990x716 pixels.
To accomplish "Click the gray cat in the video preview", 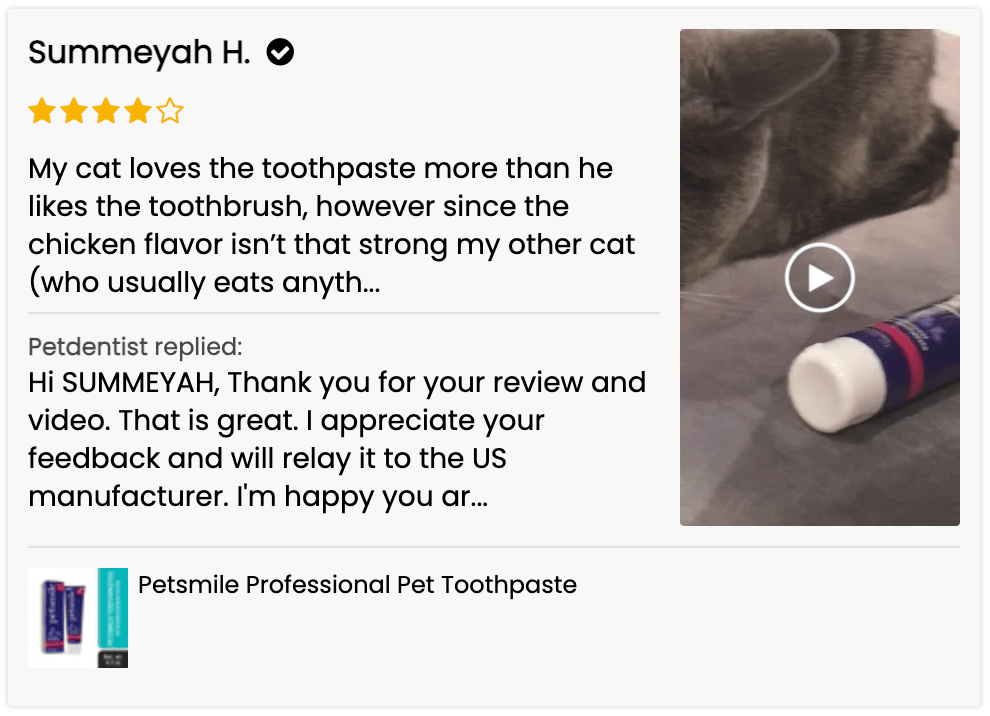I will click(x=800, y=140).
